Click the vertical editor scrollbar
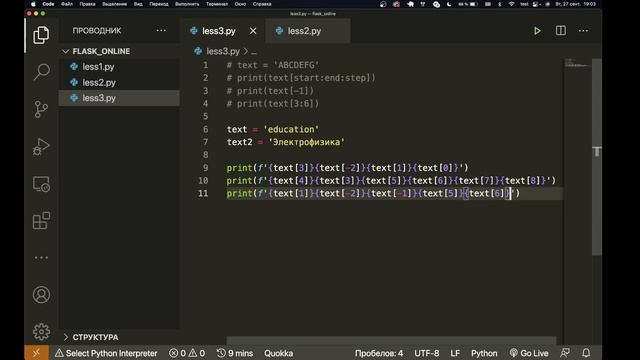The image size is (640, 360). point(597,157)
